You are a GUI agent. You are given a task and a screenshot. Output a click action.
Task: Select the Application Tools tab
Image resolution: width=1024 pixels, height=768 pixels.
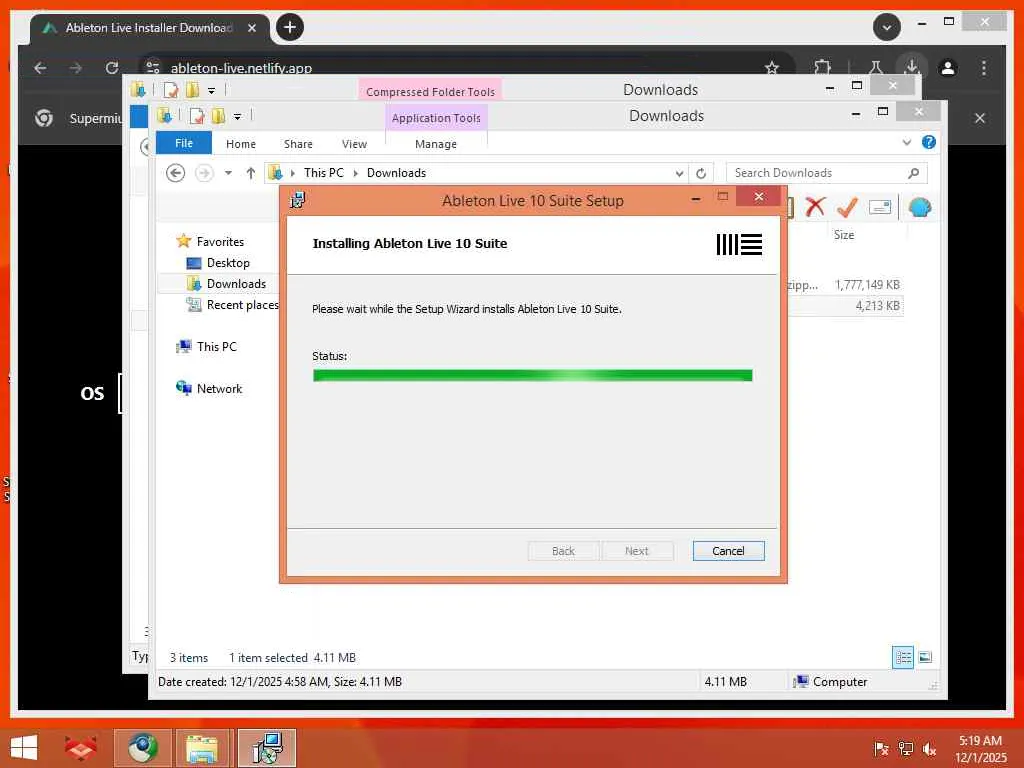[436, 118]
